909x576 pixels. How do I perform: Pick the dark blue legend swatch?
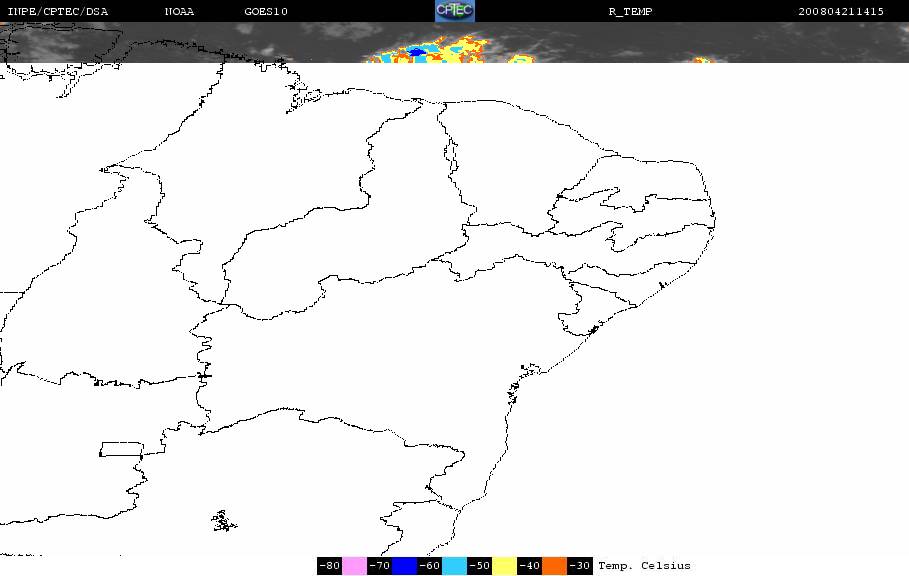404,566
